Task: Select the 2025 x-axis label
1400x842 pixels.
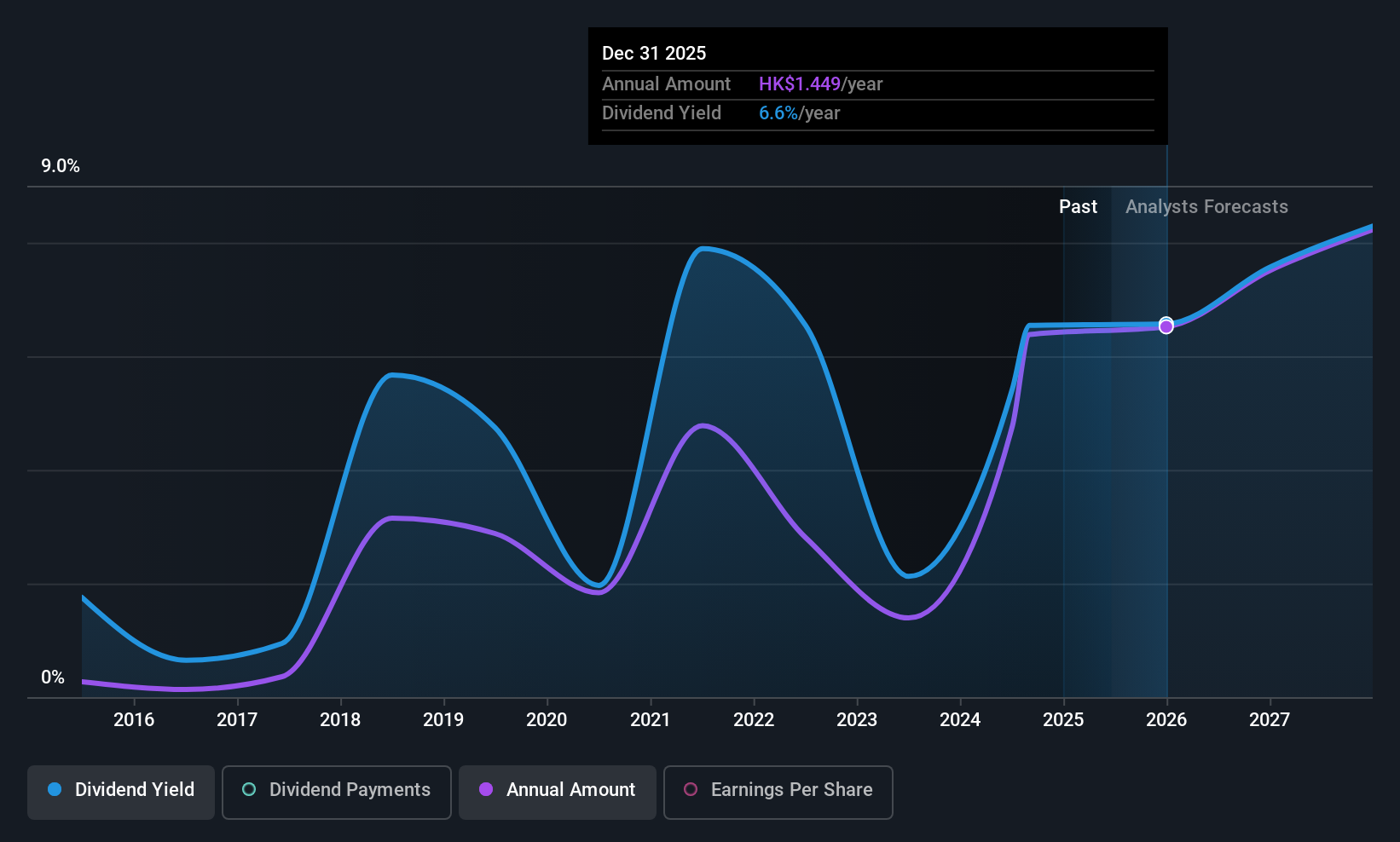Action: (1063, 719)
